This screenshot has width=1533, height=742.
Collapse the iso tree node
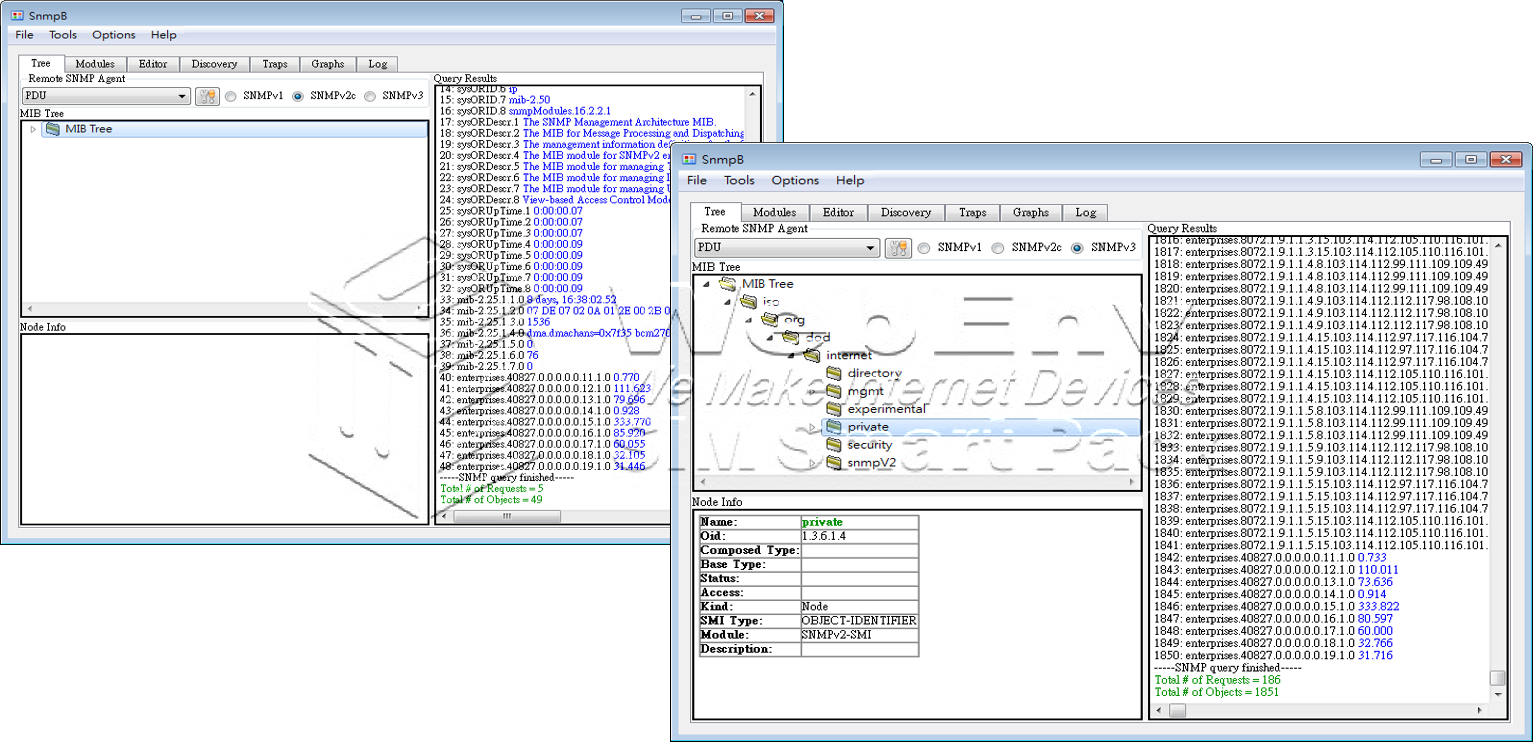click(727, 301)
